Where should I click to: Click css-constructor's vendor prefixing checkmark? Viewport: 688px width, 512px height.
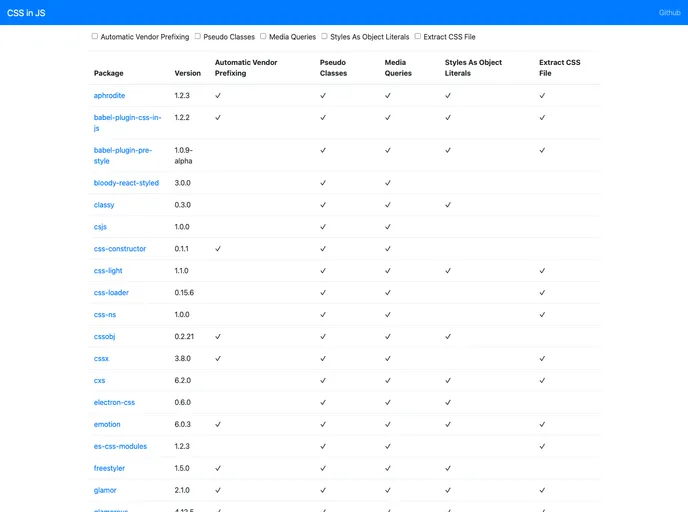click(218, 249)
